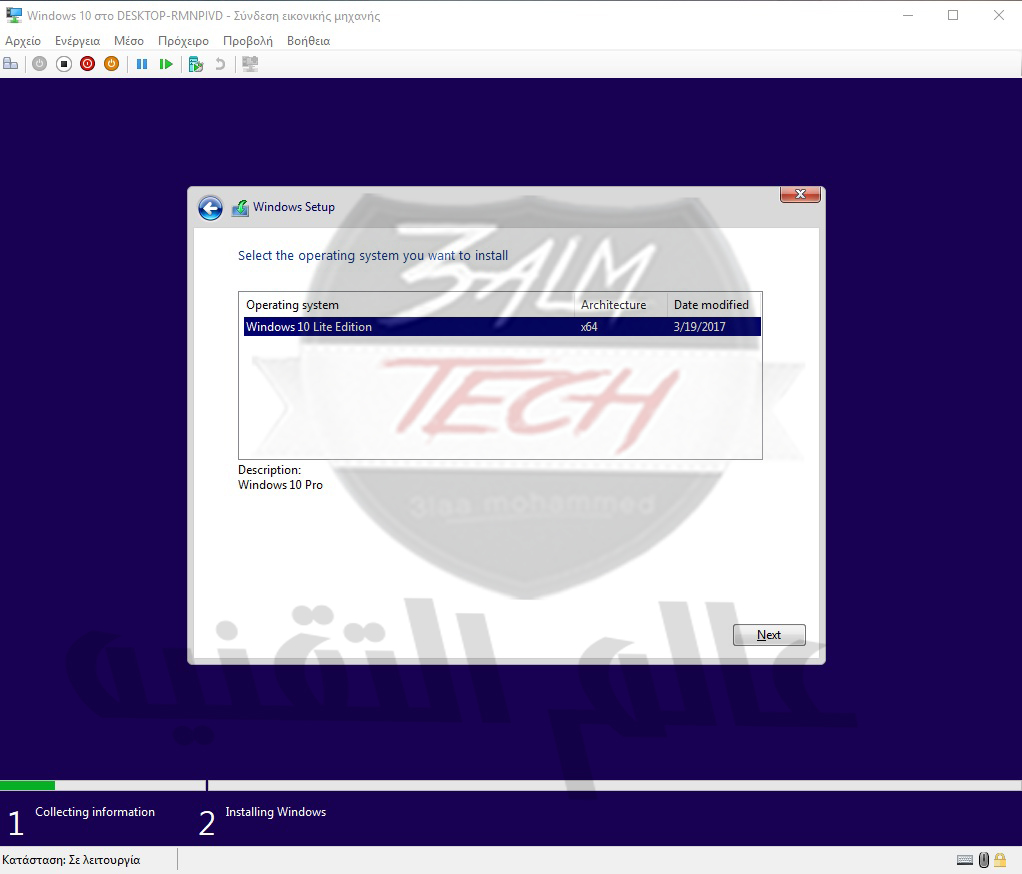Turn off the virtual machine with the stop icon
Image resolution: width=1022 pixels, height=874 pixels.
(64, 64)
